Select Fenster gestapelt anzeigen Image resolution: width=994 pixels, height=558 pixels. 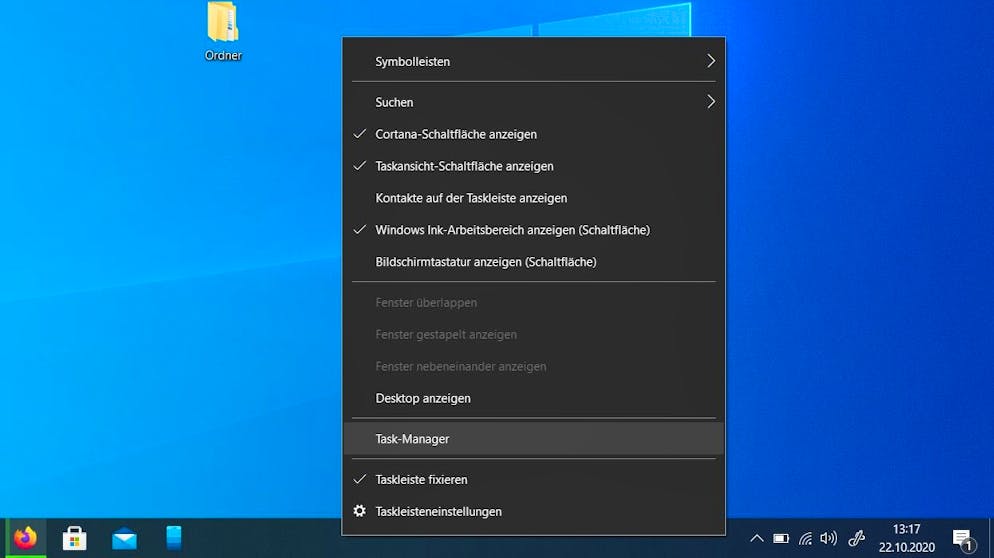click(534, 334)
